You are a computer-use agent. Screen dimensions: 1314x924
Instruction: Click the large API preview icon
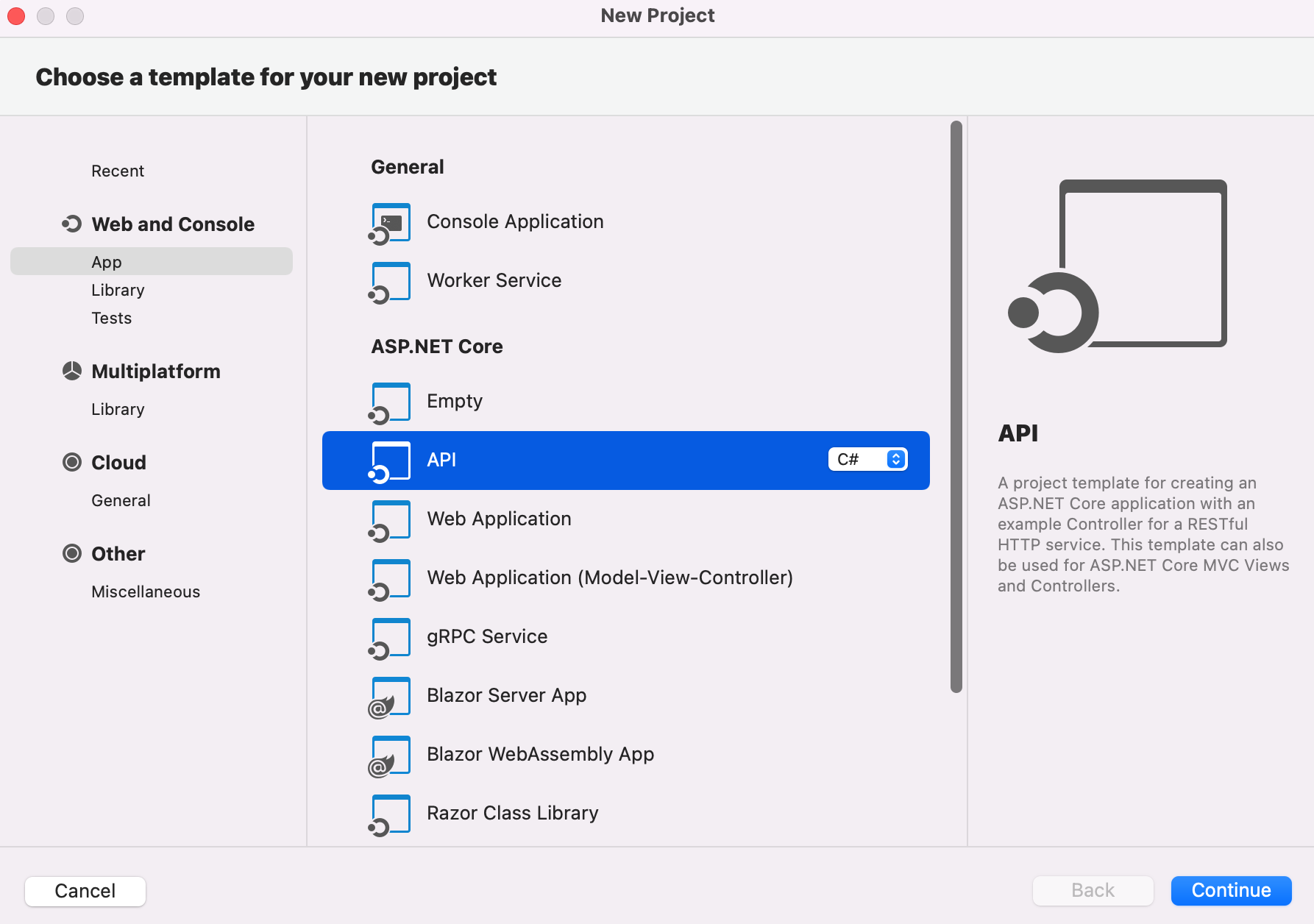1117,266
